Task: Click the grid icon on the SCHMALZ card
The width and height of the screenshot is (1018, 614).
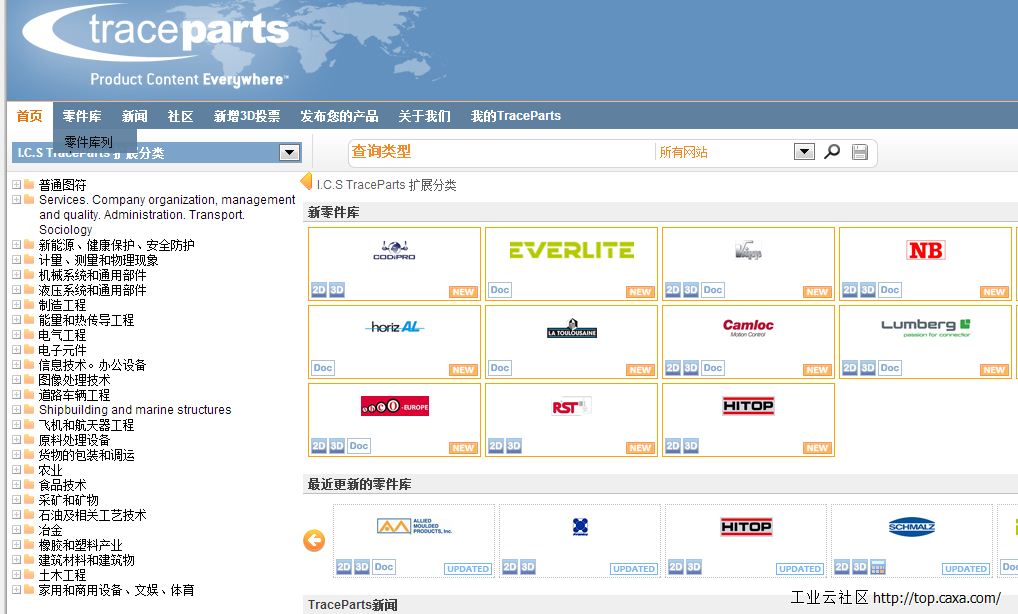Action: click(878, 567)
